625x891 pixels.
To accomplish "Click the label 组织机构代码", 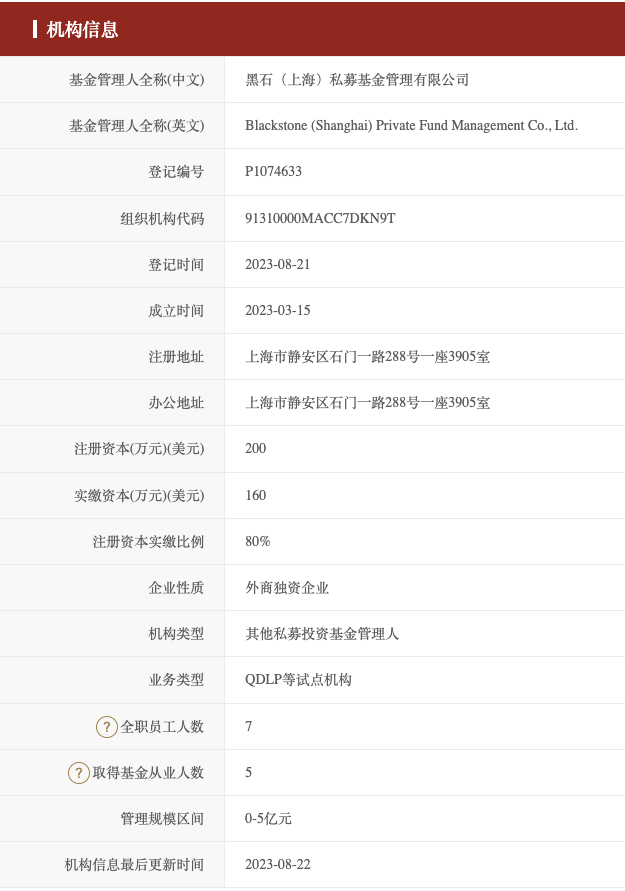I will tap(162, 218).
